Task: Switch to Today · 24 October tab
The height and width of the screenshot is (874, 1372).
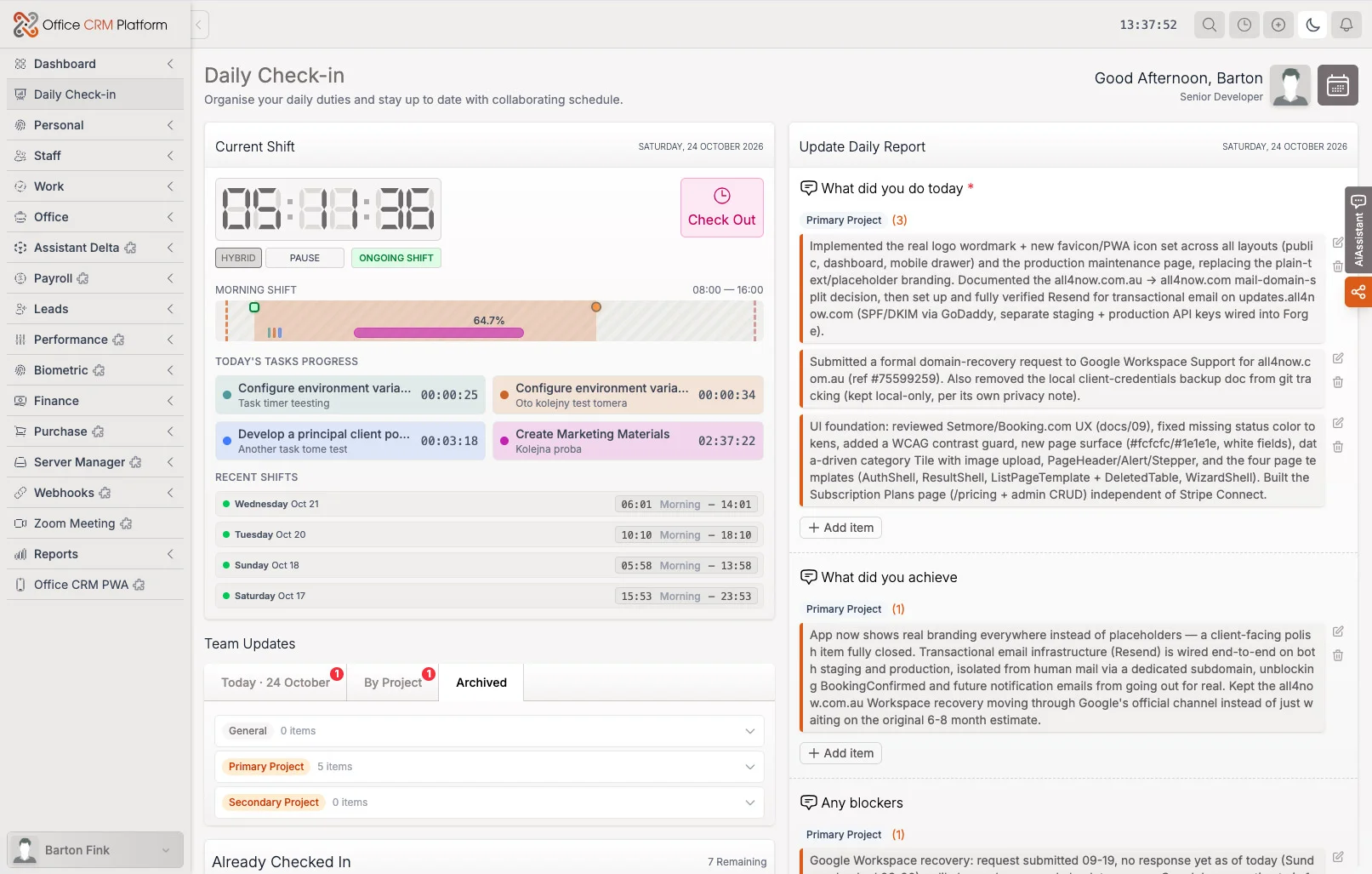Action: (x=276, y=683)
